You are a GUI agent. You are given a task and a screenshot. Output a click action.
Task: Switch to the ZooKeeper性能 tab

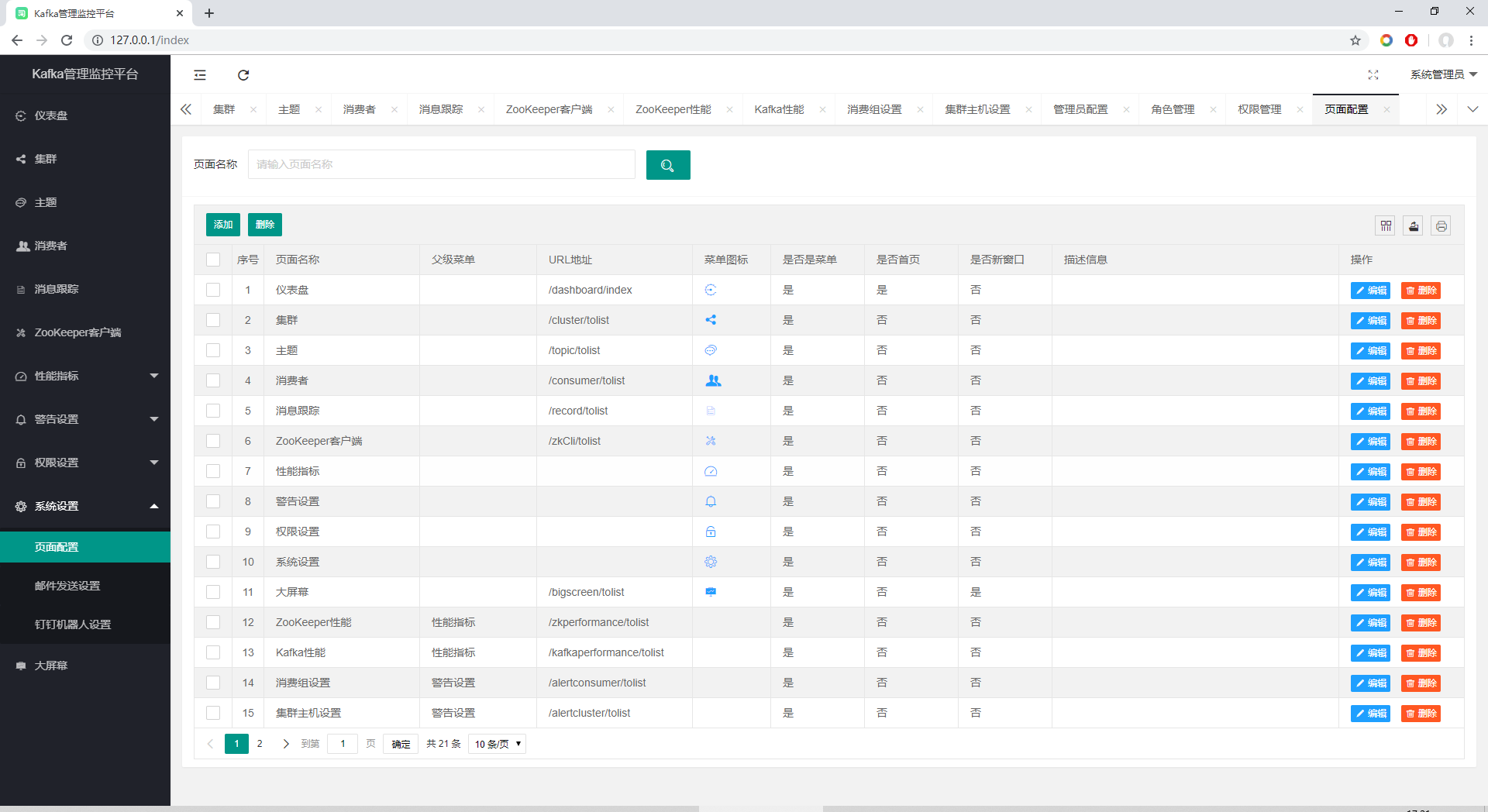(673, 110)
